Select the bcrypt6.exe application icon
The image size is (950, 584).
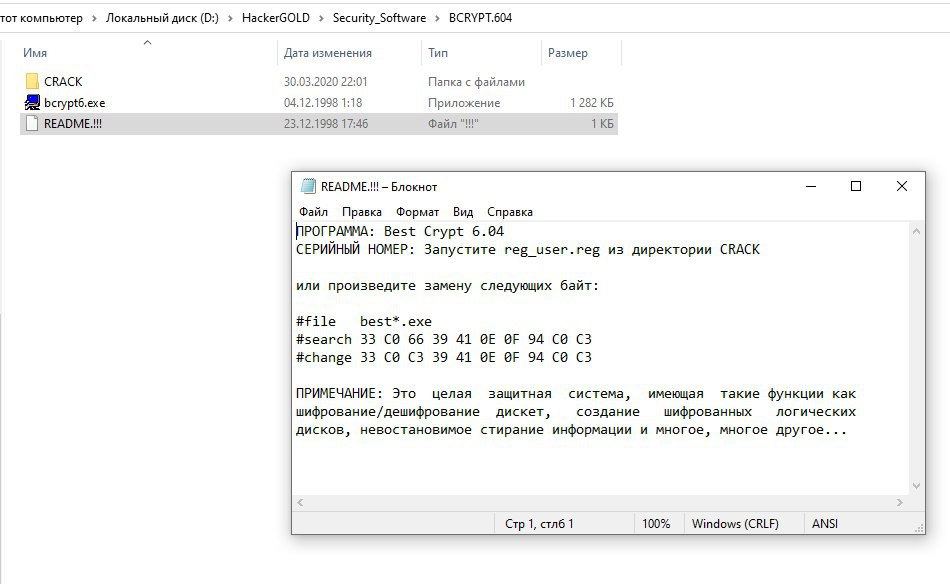coord(32,102)
